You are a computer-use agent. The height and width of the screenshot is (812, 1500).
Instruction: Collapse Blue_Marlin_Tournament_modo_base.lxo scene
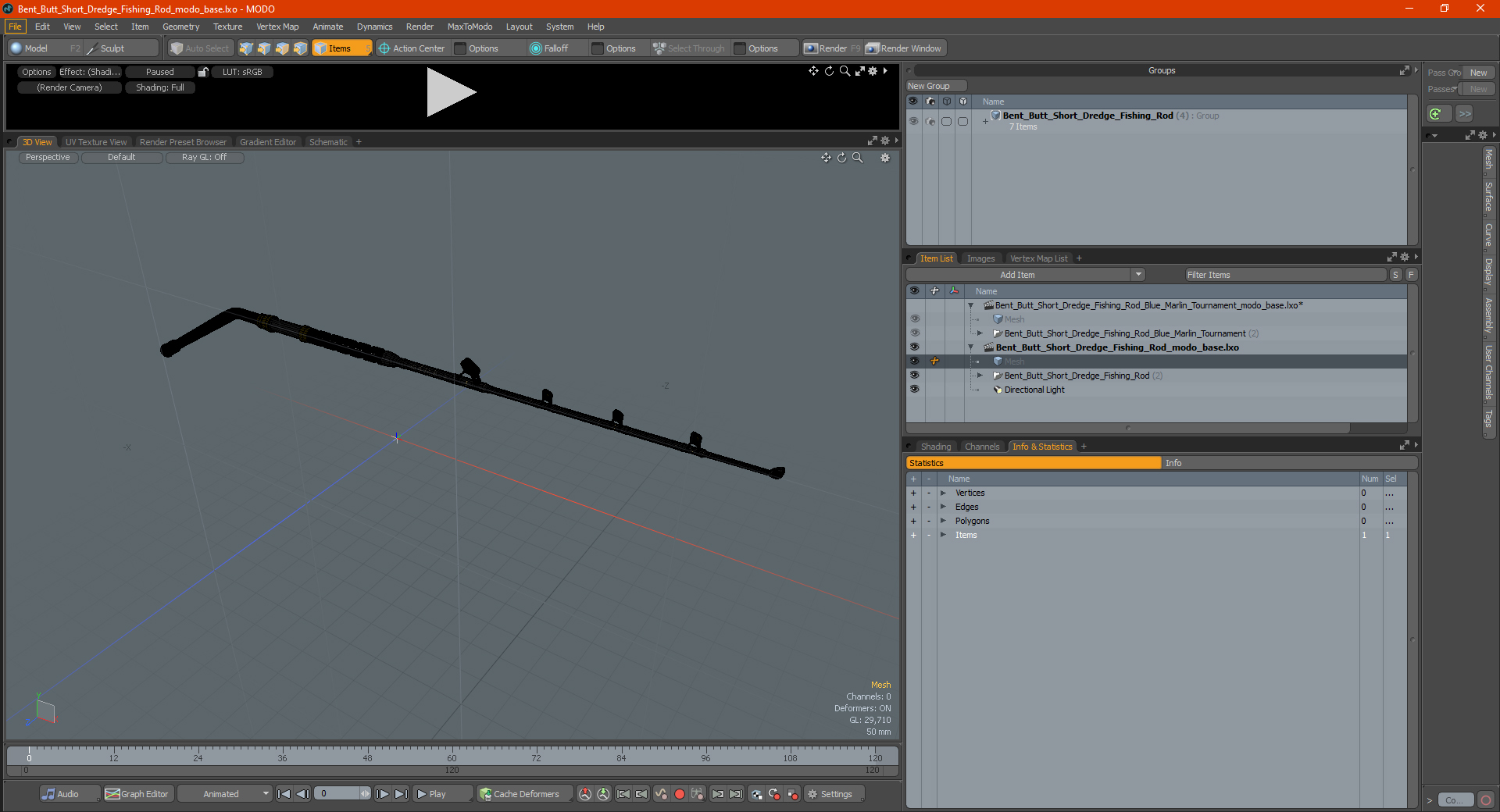[x=971, y=305]
